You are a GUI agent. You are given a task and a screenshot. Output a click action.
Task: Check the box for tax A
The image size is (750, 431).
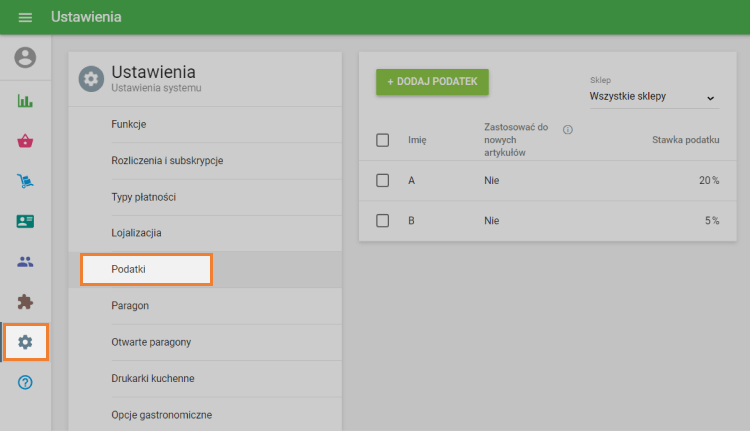[382, 180]
